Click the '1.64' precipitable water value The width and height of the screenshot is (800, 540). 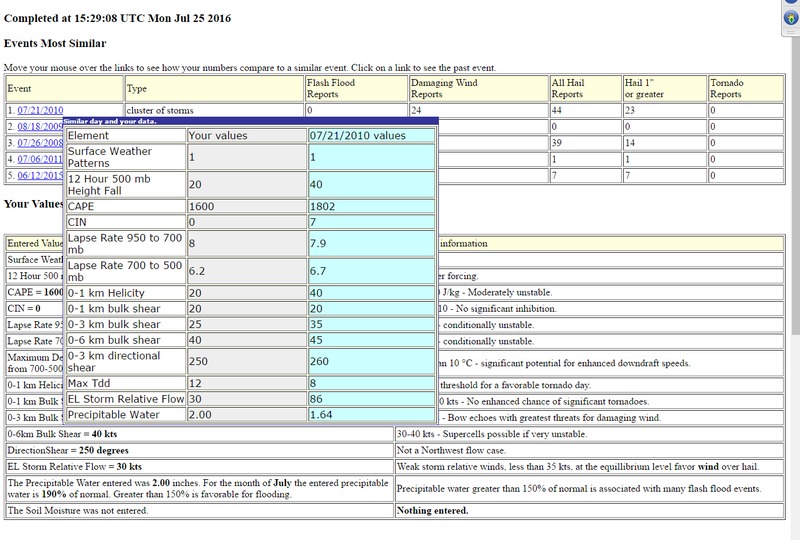[371, 415]
